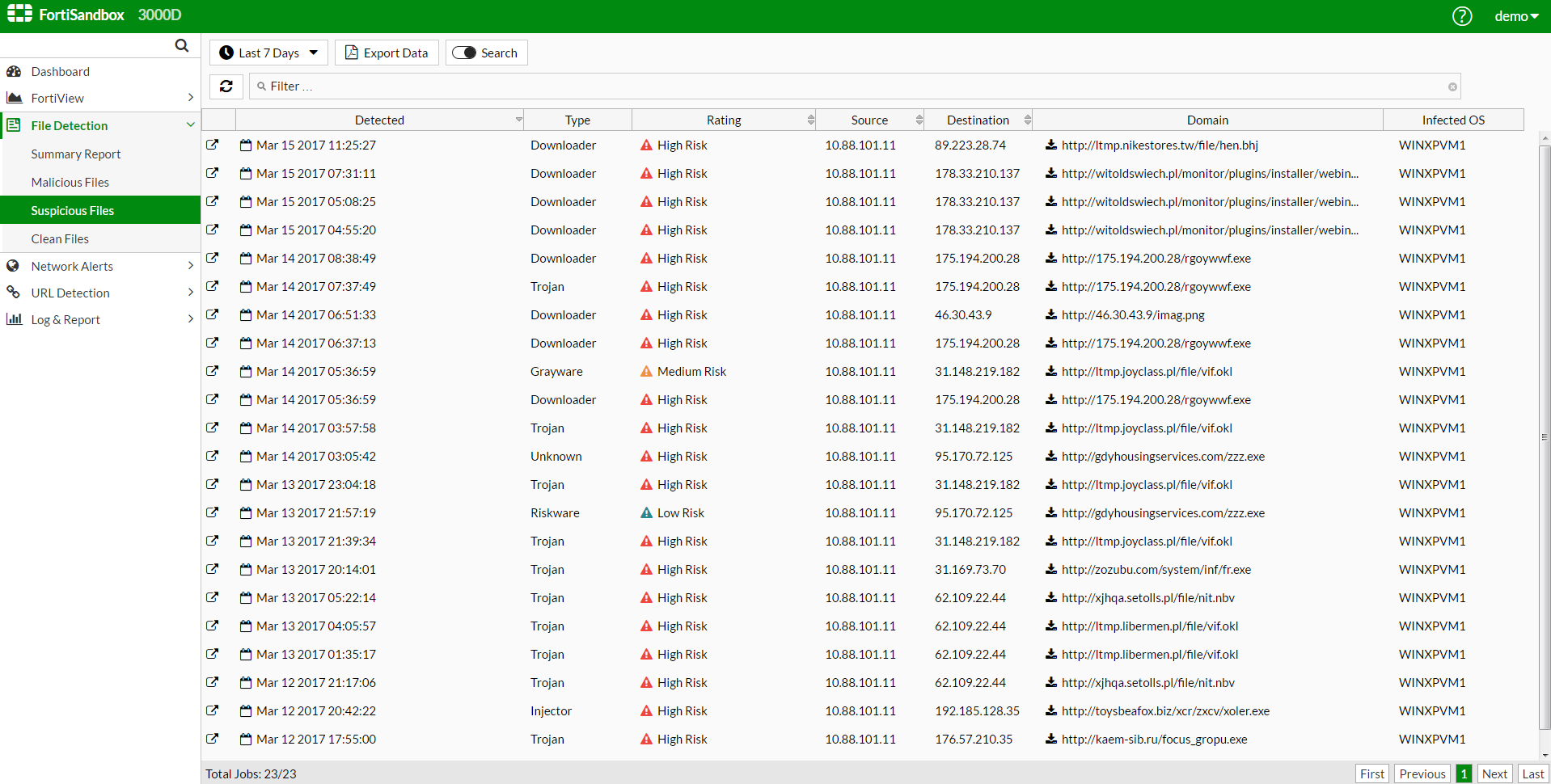This screenshot has height=784, width=1551.
Task: Click the Domain column header
Action: coord(1207,120)
